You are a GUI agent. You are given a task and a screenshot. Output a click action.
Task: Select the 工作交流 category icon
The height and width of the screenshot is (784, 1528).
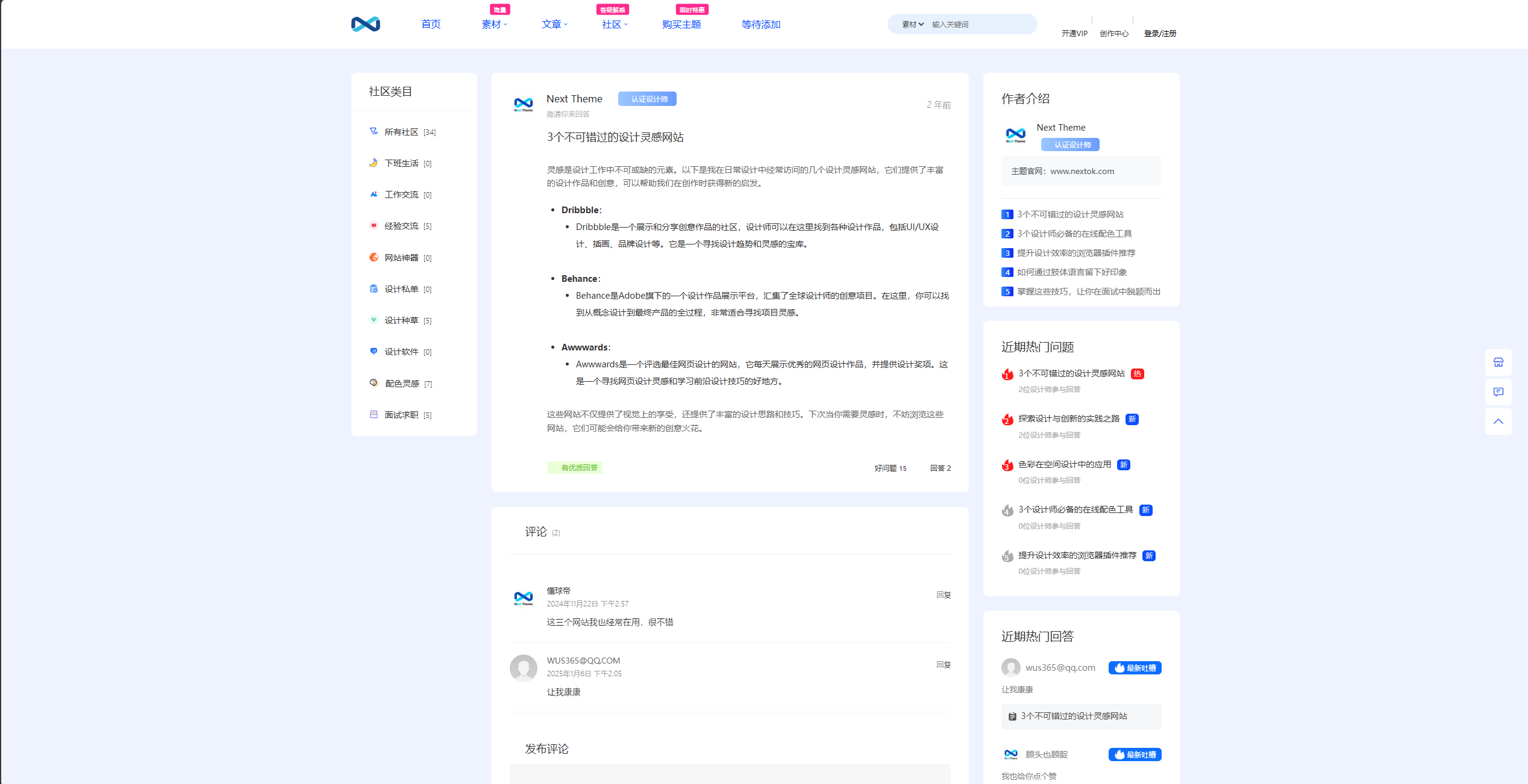click(x=374, y=194)
